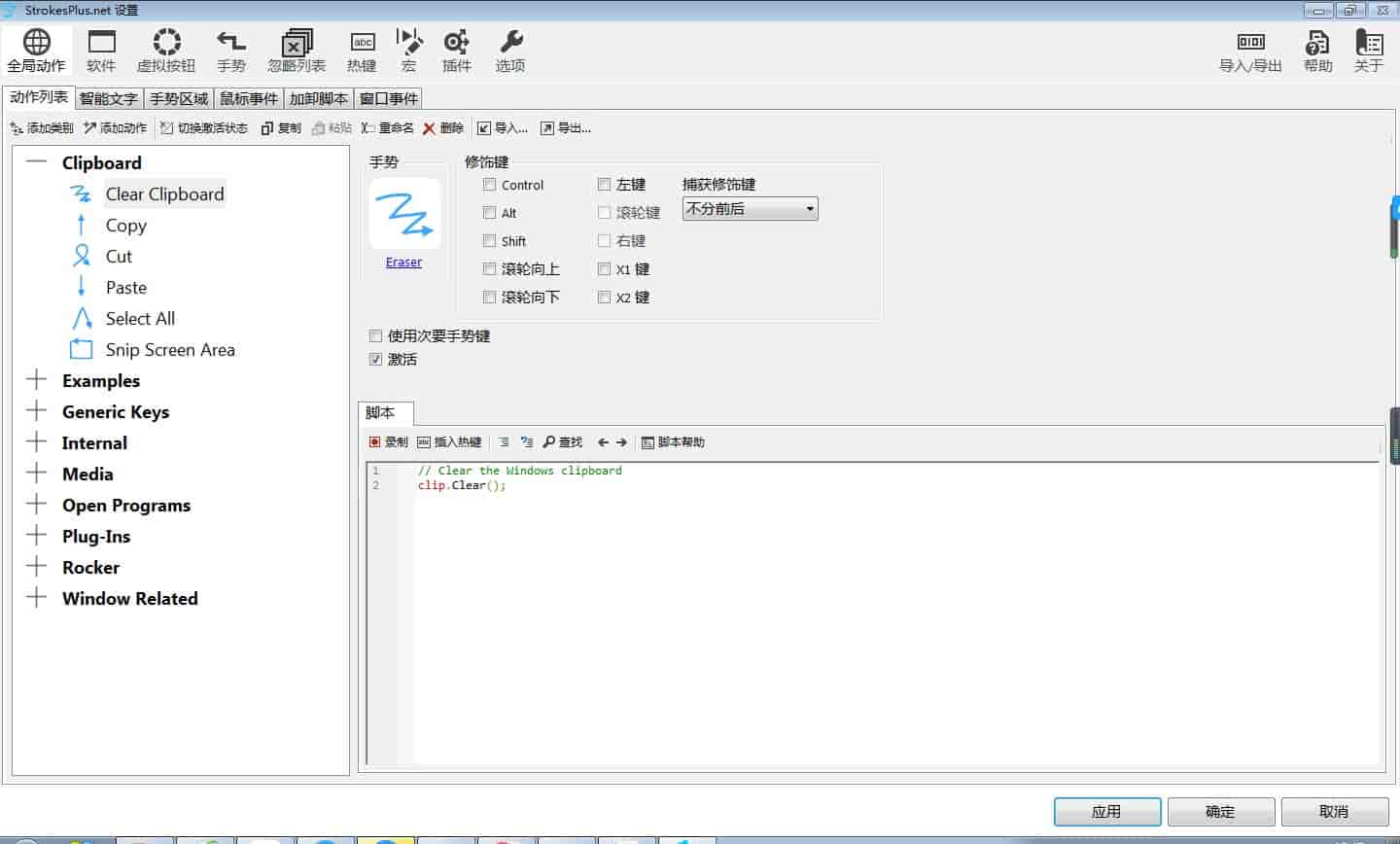Click 重命名 (Rename) toolbar button
This screenshot has width=1400, height=844.
click(x=387, y=128)
